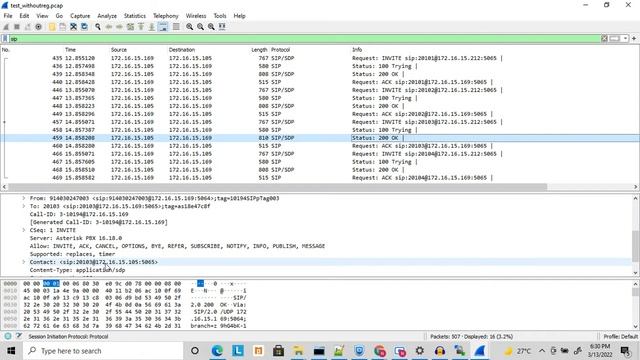Image resolution: width=640 pixels, height=360 pixels.
Task: Open the Tools menu
Action: click(x=220, y=16)
